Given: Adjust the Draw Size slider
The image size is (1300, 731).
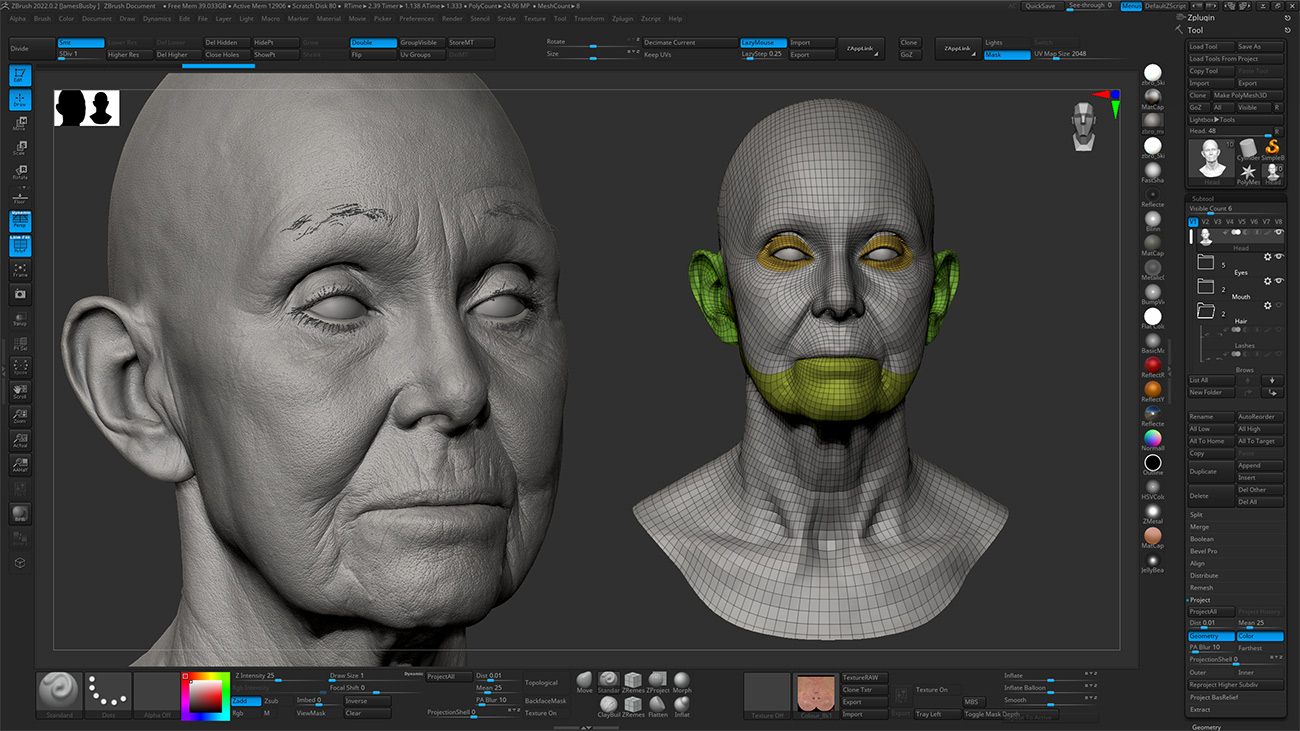Looking at the screenshot, I should [376, 676].
